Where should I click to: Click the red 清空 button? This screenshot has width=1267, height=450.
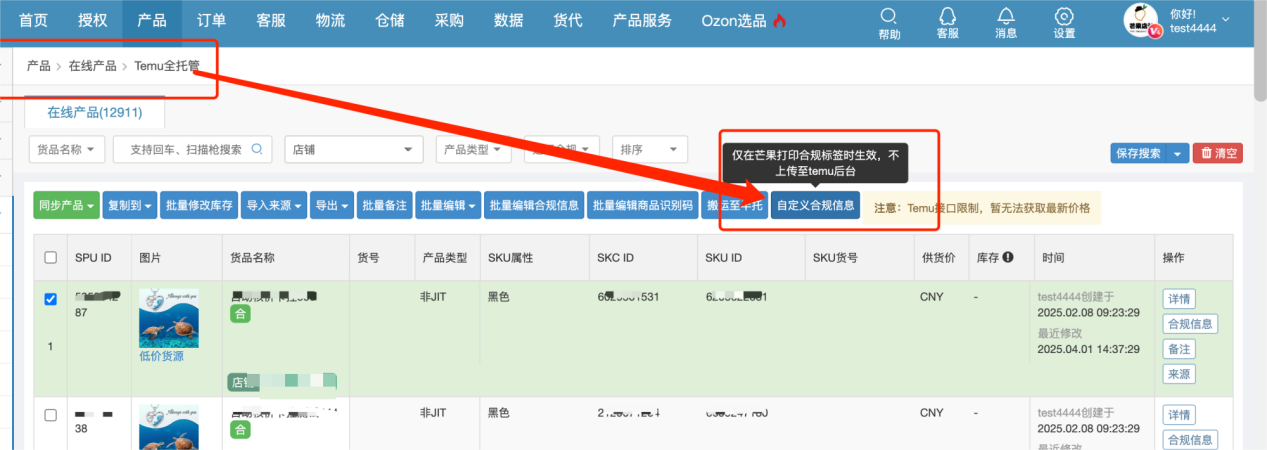[x=1217, y=153]
